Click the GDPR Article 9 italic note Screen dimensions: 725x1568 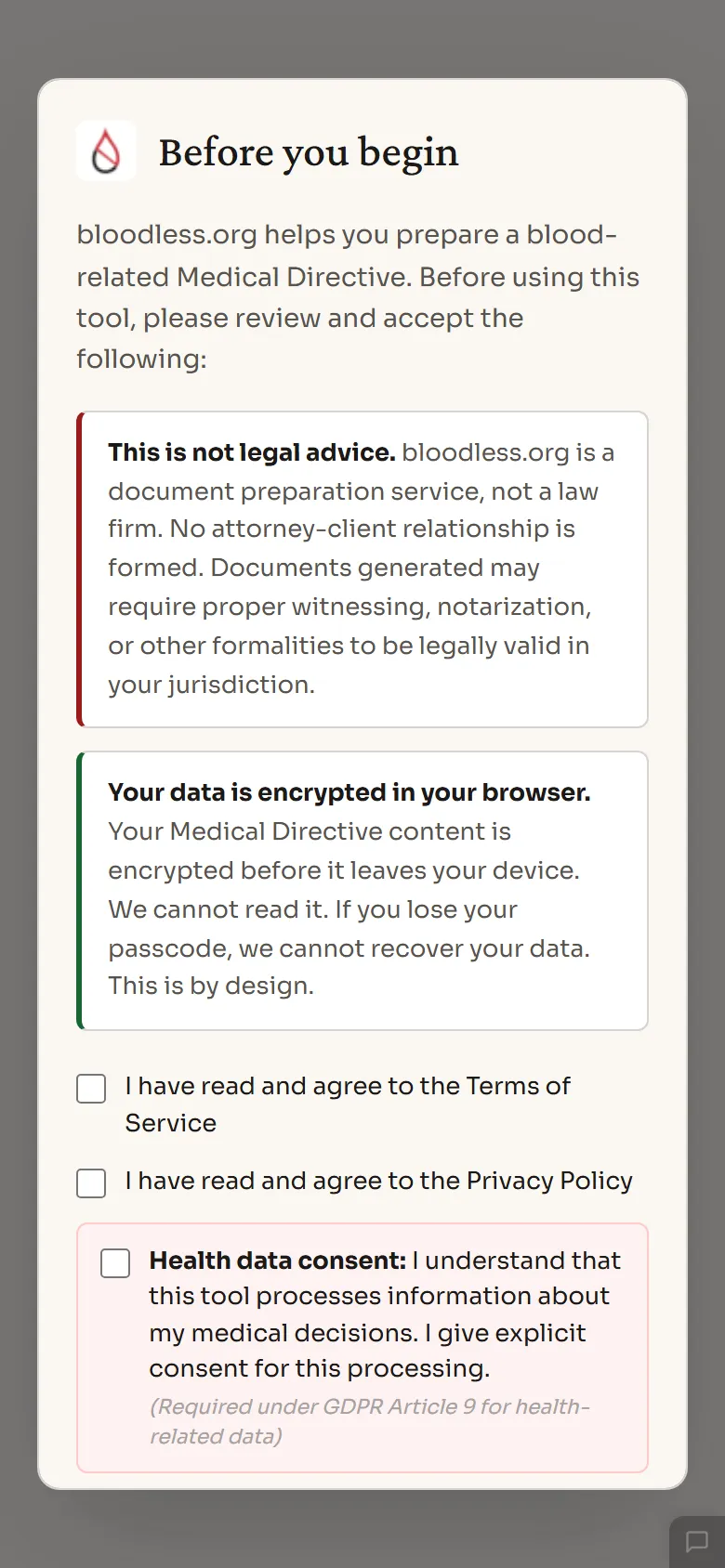(x=370, y=1421)
